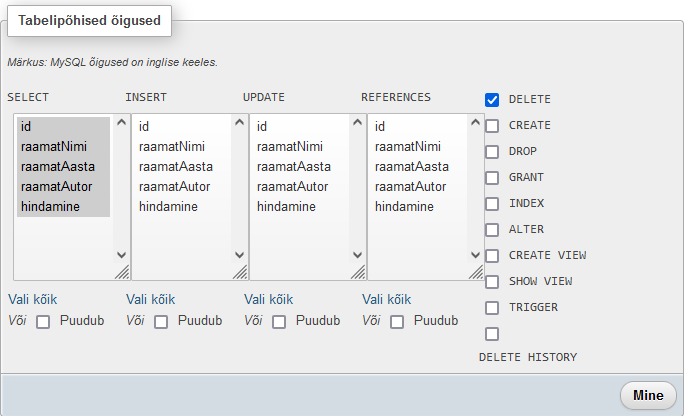Select hindamine in the UPDATE list
Screen dimensions: 686x416
(x=286, y=207)
